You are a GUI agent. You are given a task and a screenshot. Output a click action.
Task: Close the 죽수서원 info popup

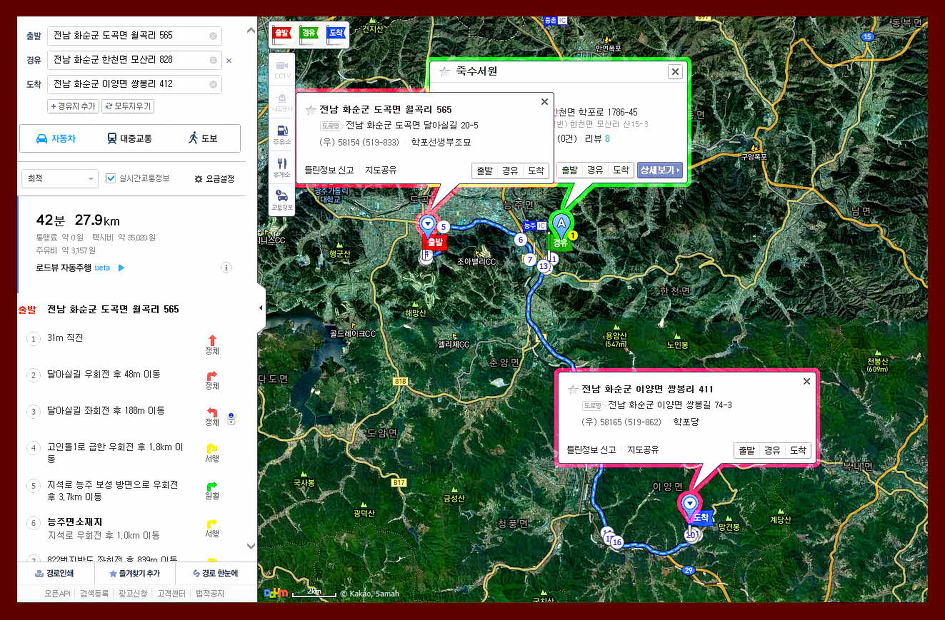click(675, 72)
